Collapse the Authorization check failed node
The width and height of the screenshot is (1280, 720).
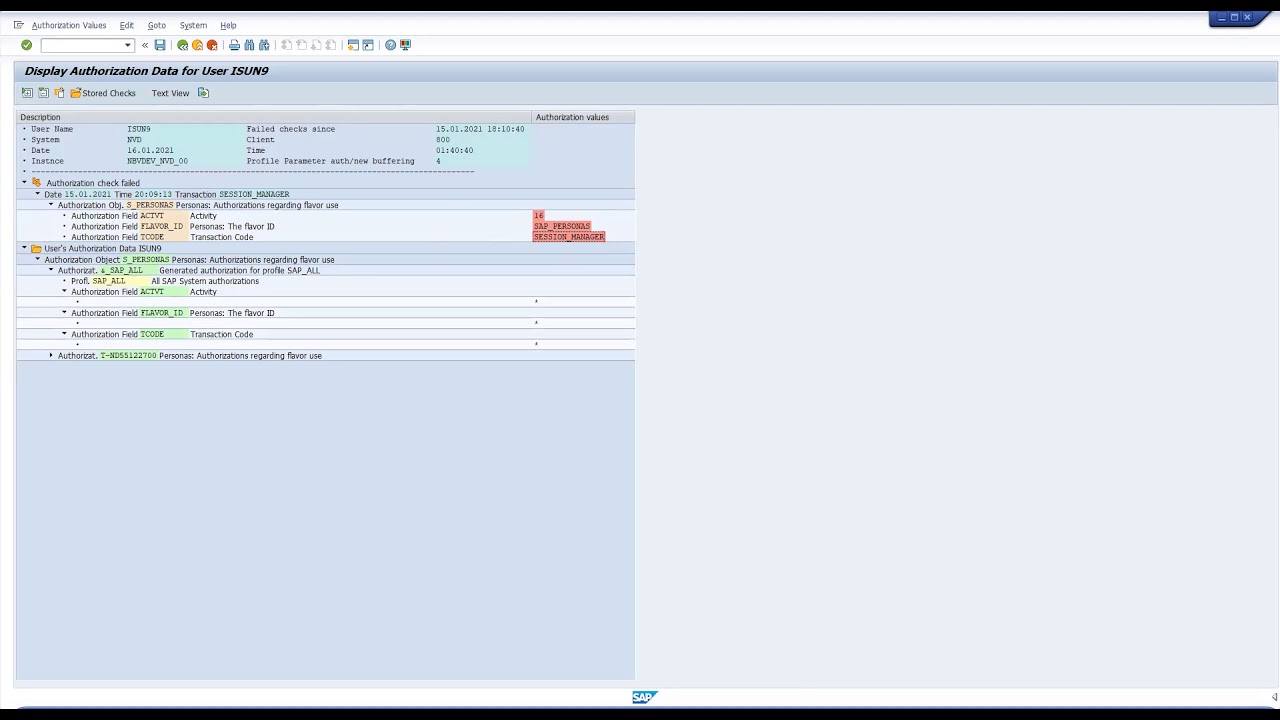(24, 183)
